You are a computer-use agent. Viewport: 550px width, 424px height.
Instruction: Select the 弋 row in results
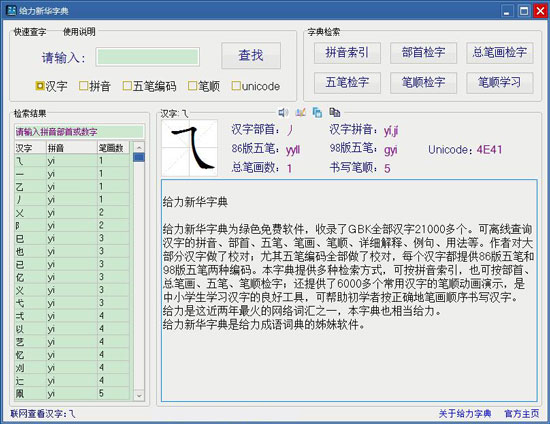pyautogui.click(x=72, y=303)
